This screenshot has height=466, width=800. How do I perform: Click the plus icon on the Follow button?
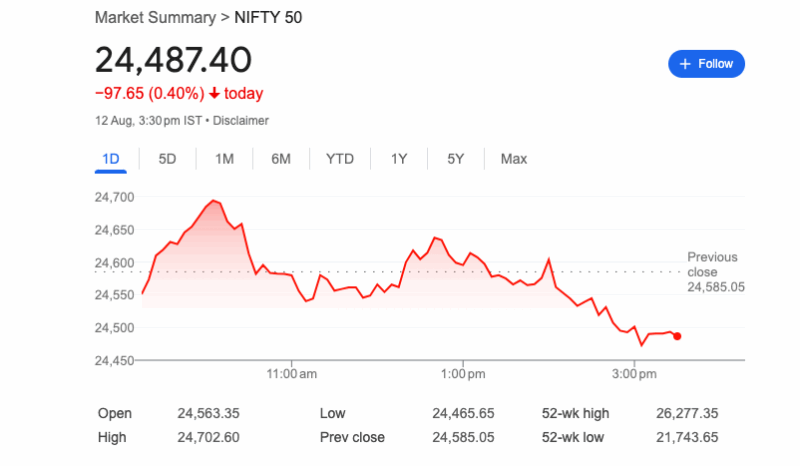point(685,64)
